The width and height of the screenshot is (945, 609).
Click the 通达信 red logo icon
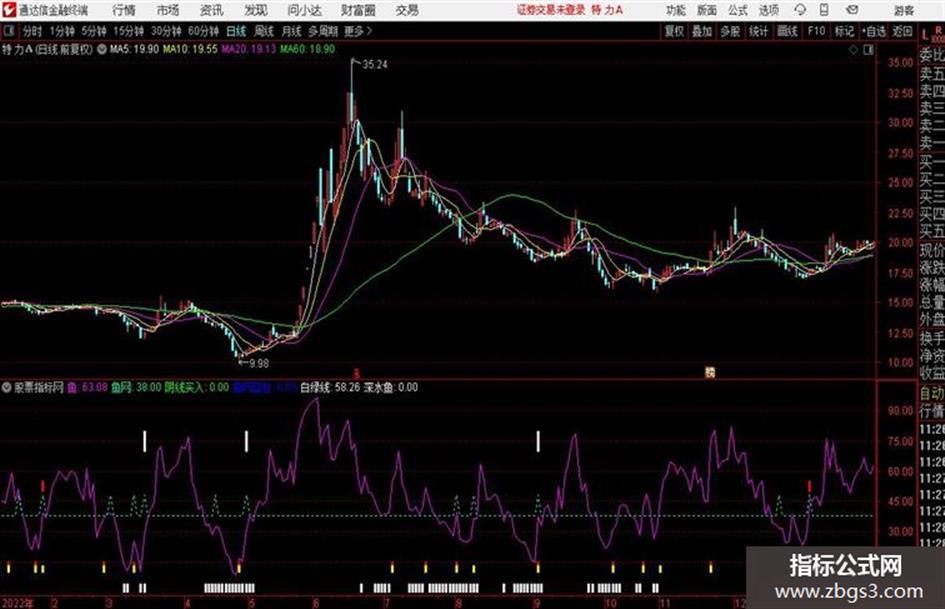[9, 10]
